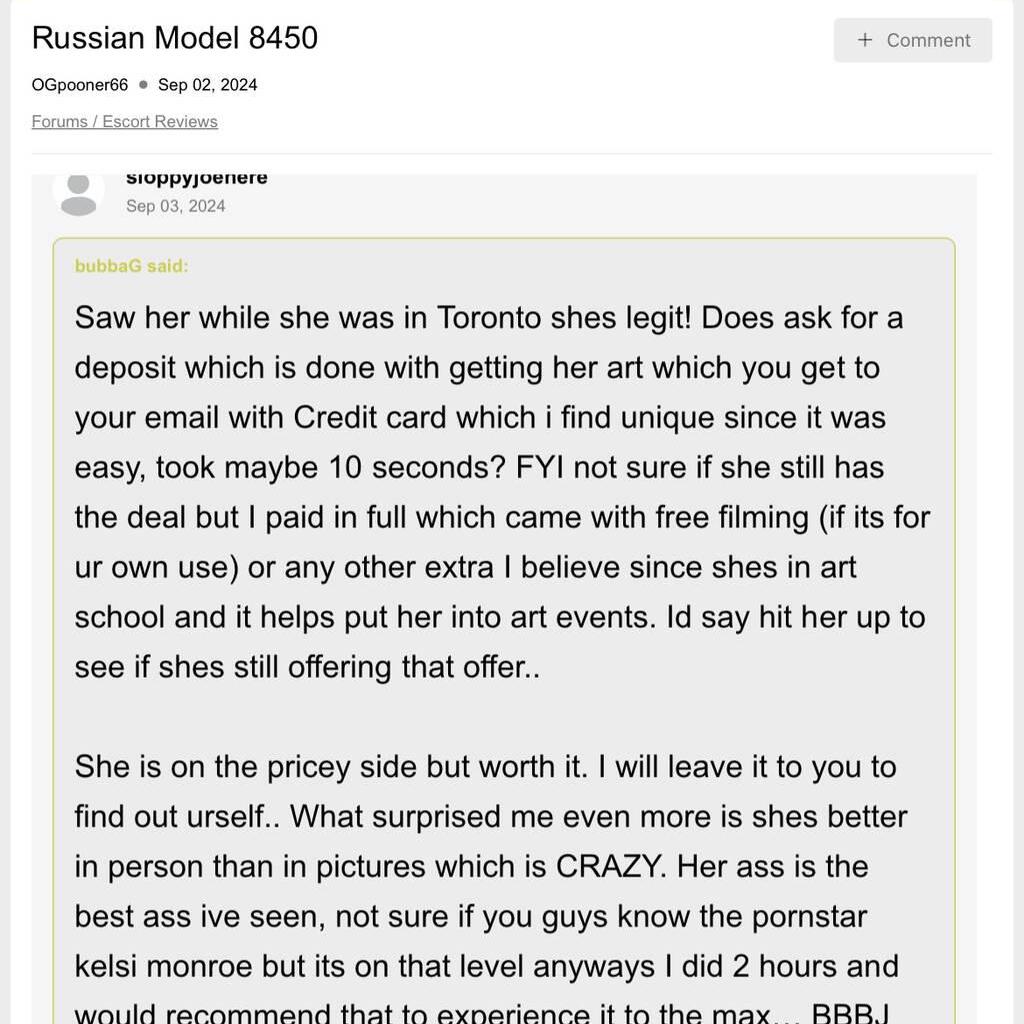Viewport: 1024px width, 1024px height.
Task: Click the plus icon in the Comment button
Action: [862, 40]
